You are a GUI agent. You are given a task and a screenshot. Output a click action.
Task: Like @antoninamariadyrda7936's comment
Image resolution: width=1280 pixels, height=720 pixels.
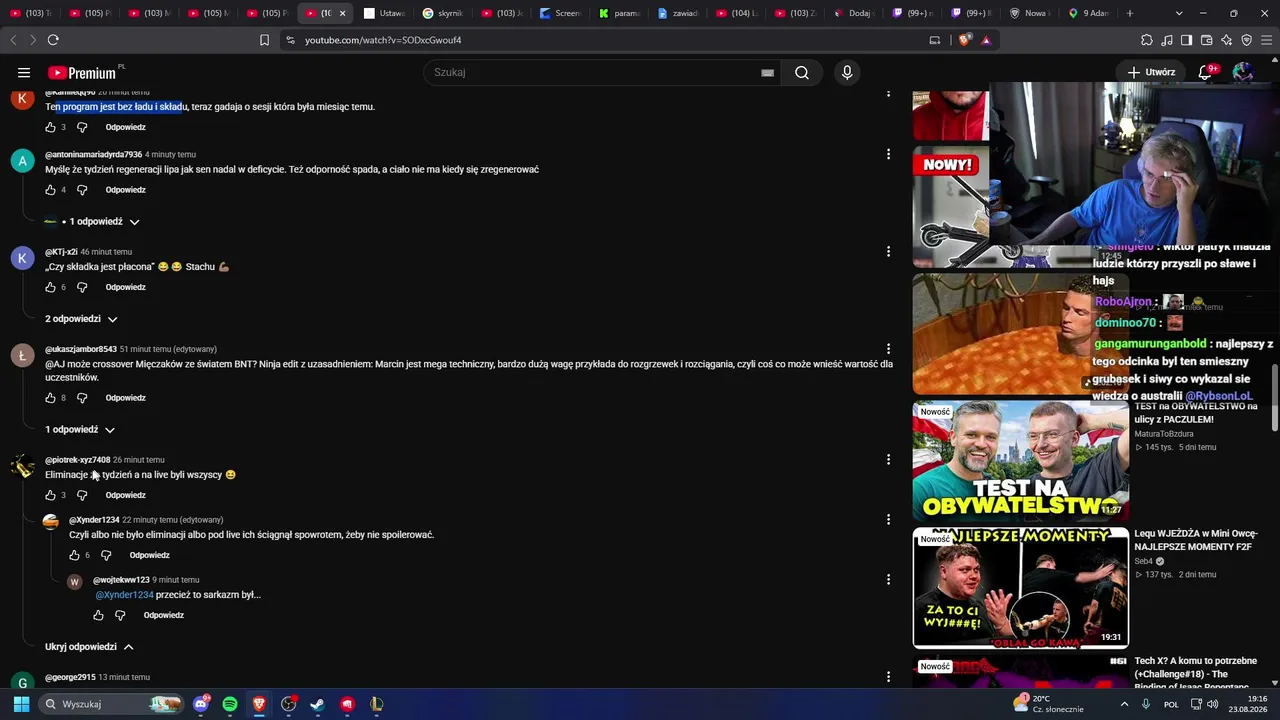50,190
